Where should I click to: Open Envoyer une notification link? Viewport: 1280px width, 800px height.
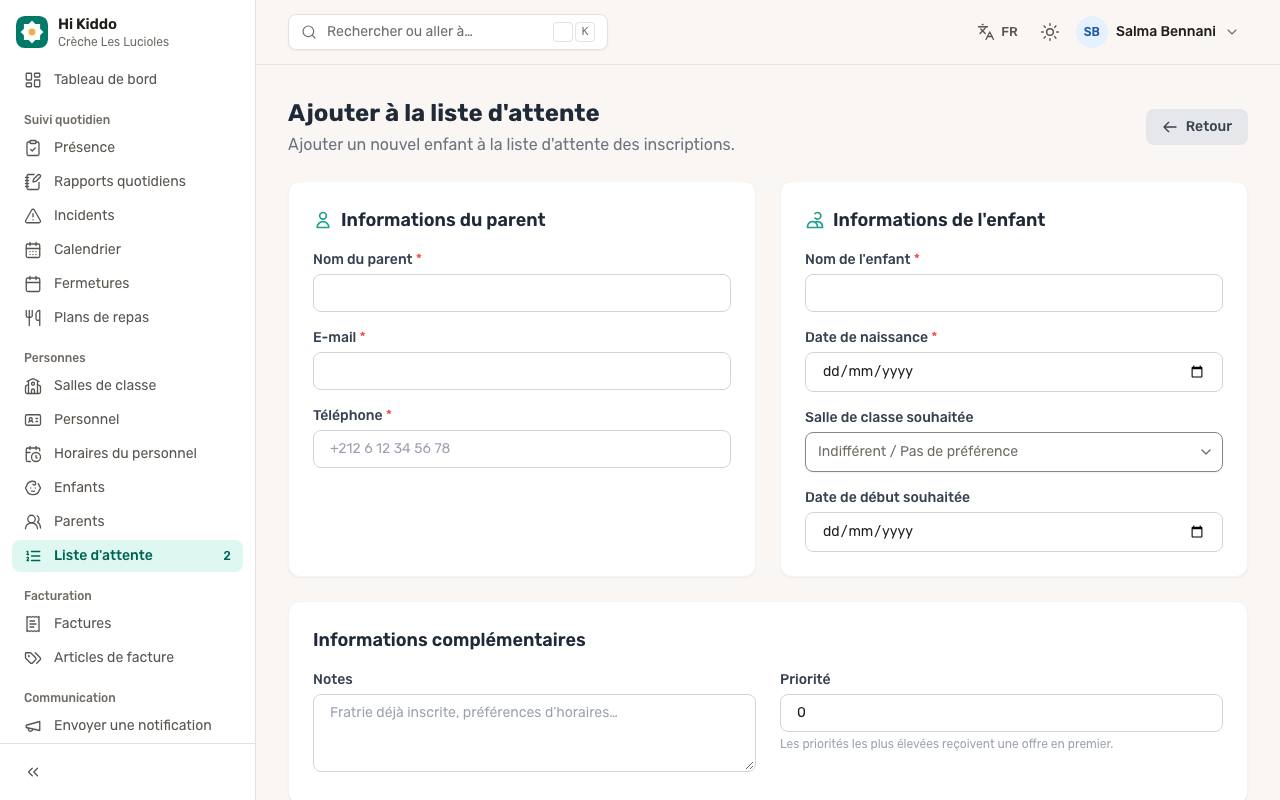(x=127, y=726)
